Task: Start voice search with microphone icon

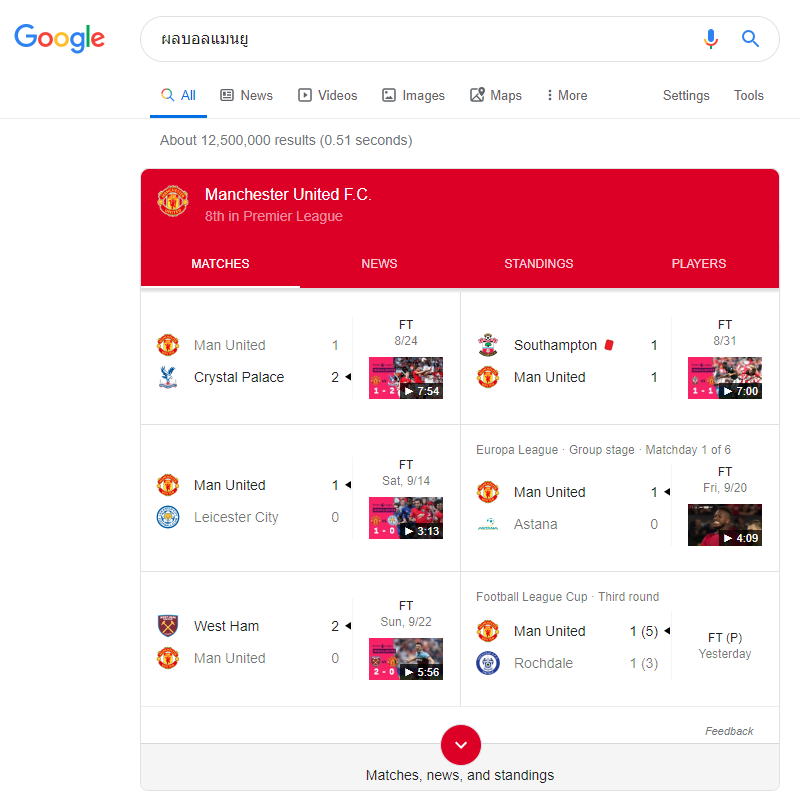Action: coord(711,39)
